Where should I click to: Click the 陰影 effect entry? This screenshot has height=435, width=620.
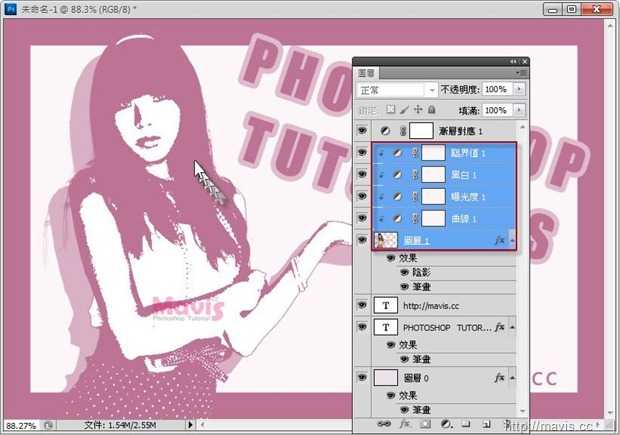click(x=422, y=272)
